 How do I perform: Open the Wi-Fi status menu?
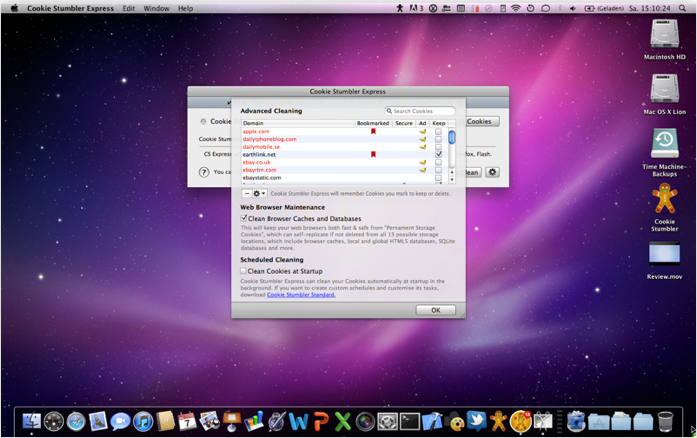(x=516, y=8)
